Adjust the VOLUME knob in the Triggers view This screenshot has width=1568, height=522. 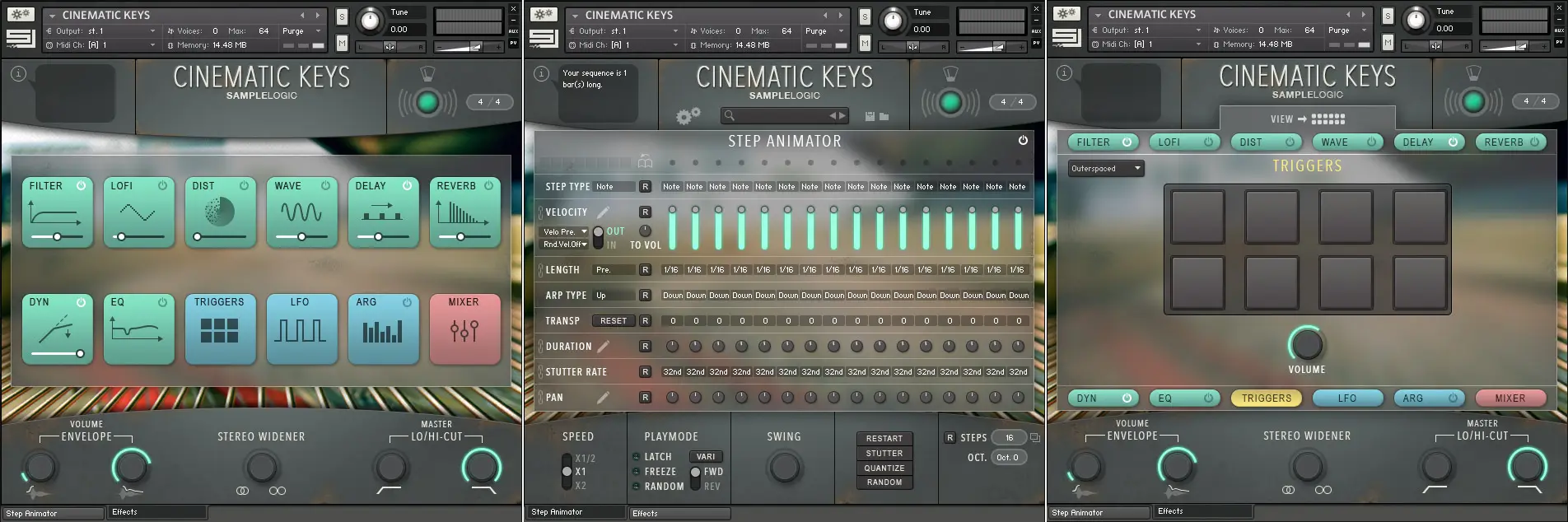1307,344
